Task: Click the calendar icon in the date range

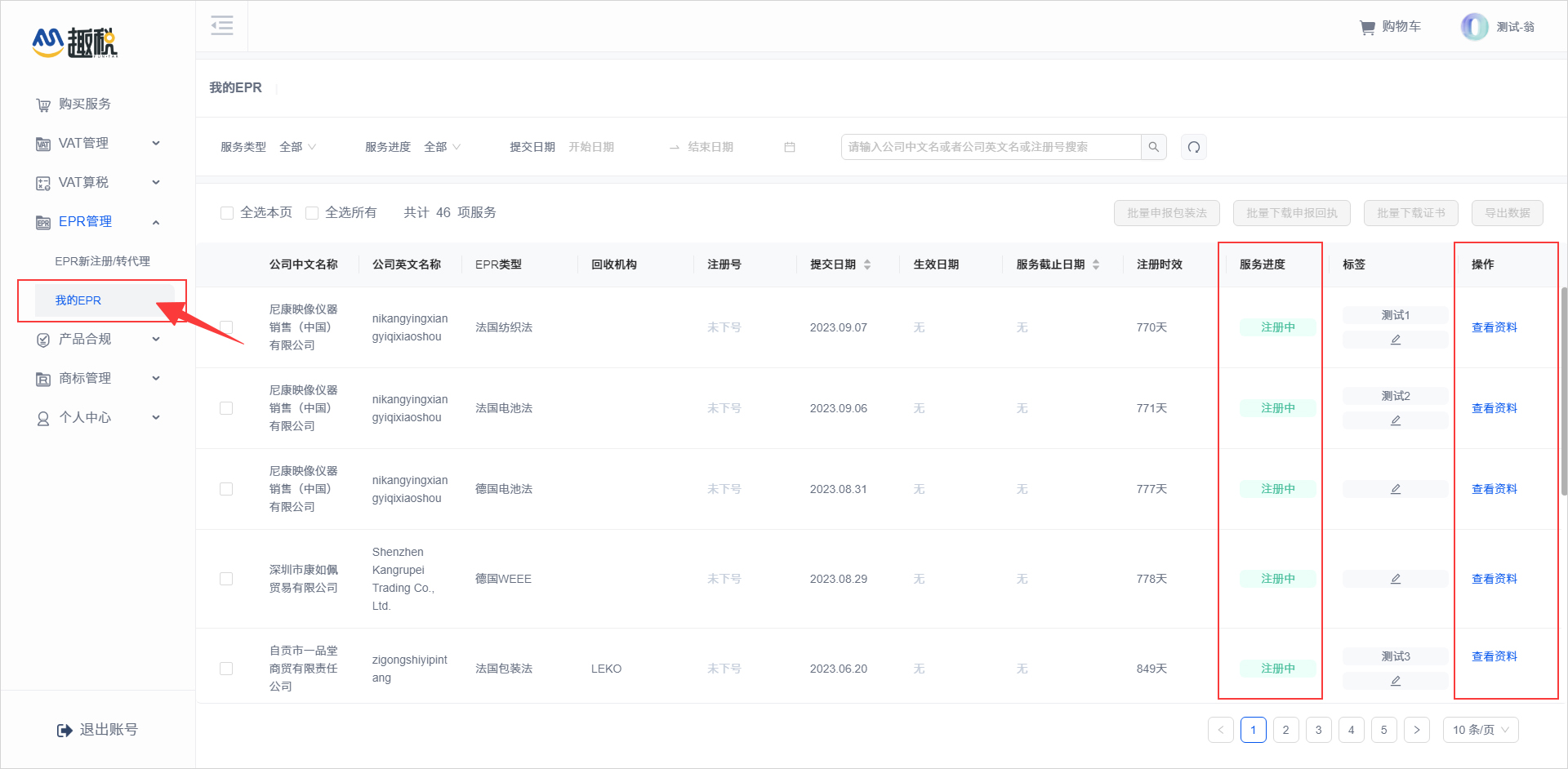Action: click(x=789, y=147)
